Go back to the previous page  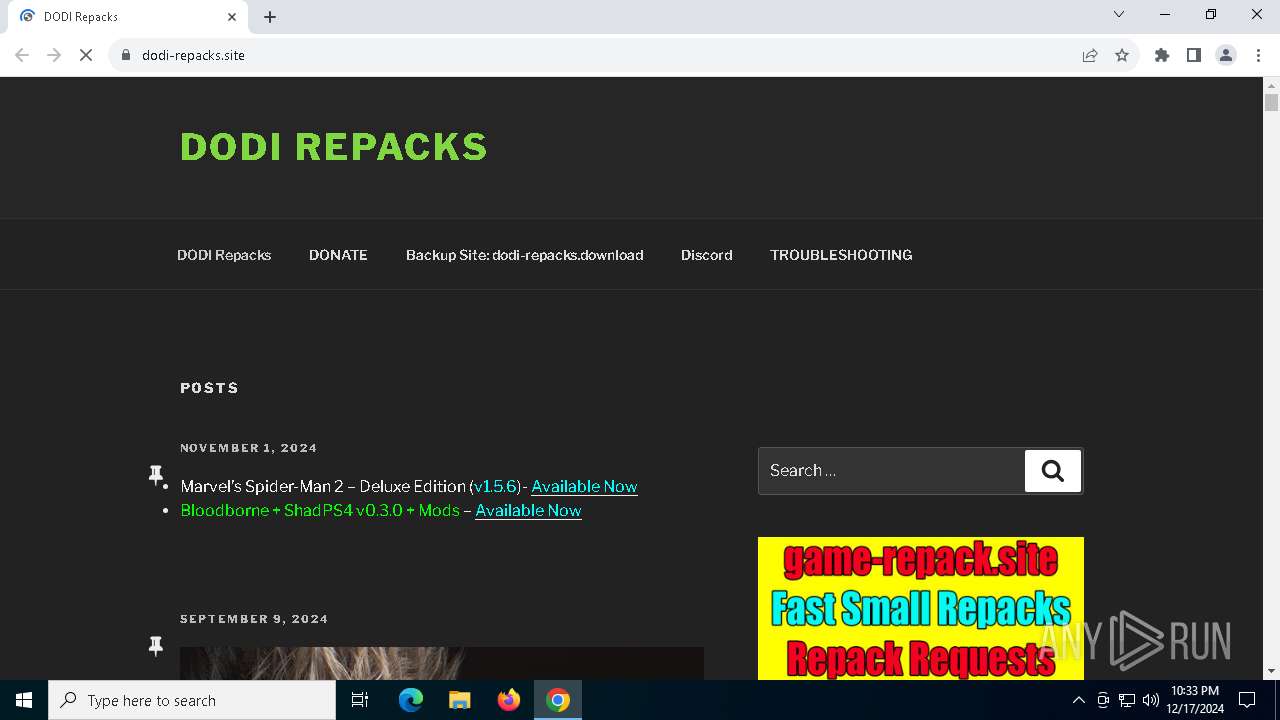pos(22,55)
